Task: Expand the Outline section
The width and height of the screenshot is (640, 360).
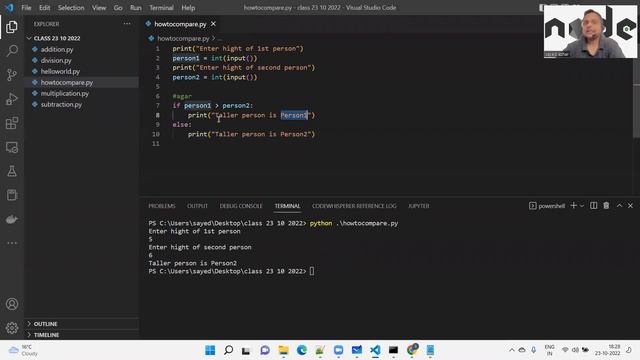Action: point(82,324)
